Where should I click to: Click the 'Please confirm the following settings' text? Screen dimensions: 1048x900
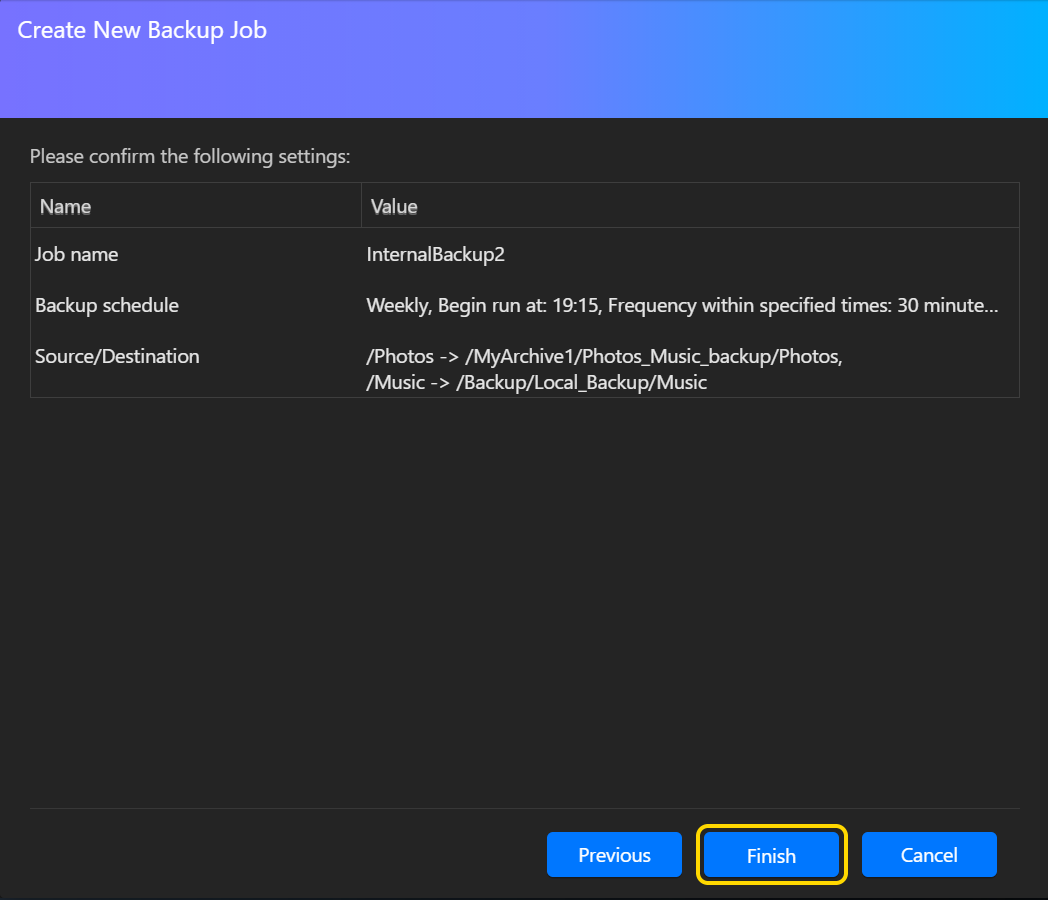[x=190, y=156]
